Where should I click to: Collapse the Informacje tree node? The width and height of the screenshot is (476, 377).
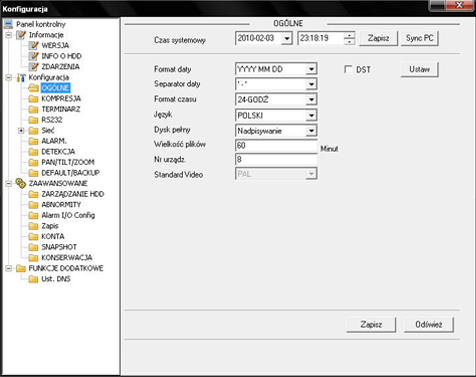(x=9, y=35)
